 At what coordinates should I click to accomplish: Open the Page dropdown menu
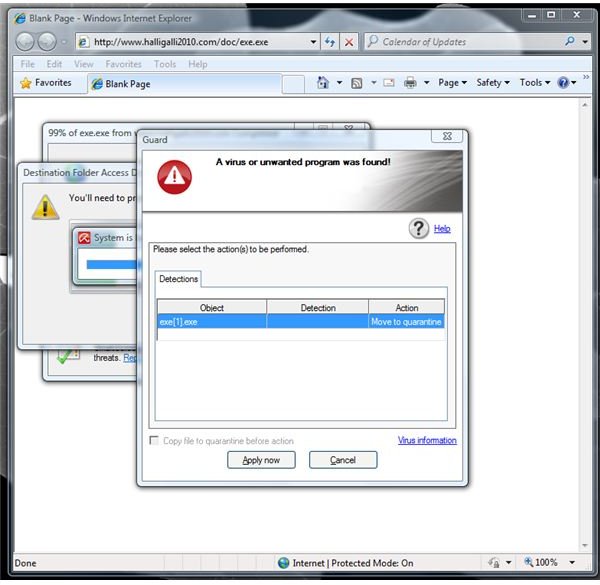tap(453, 83)
